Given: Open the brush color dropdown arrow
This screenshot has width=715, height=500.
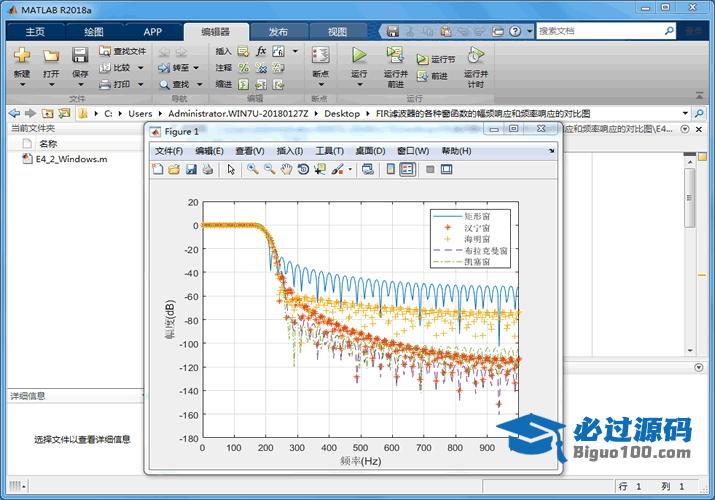Looking at the screenshot, I should click(350, 170).
